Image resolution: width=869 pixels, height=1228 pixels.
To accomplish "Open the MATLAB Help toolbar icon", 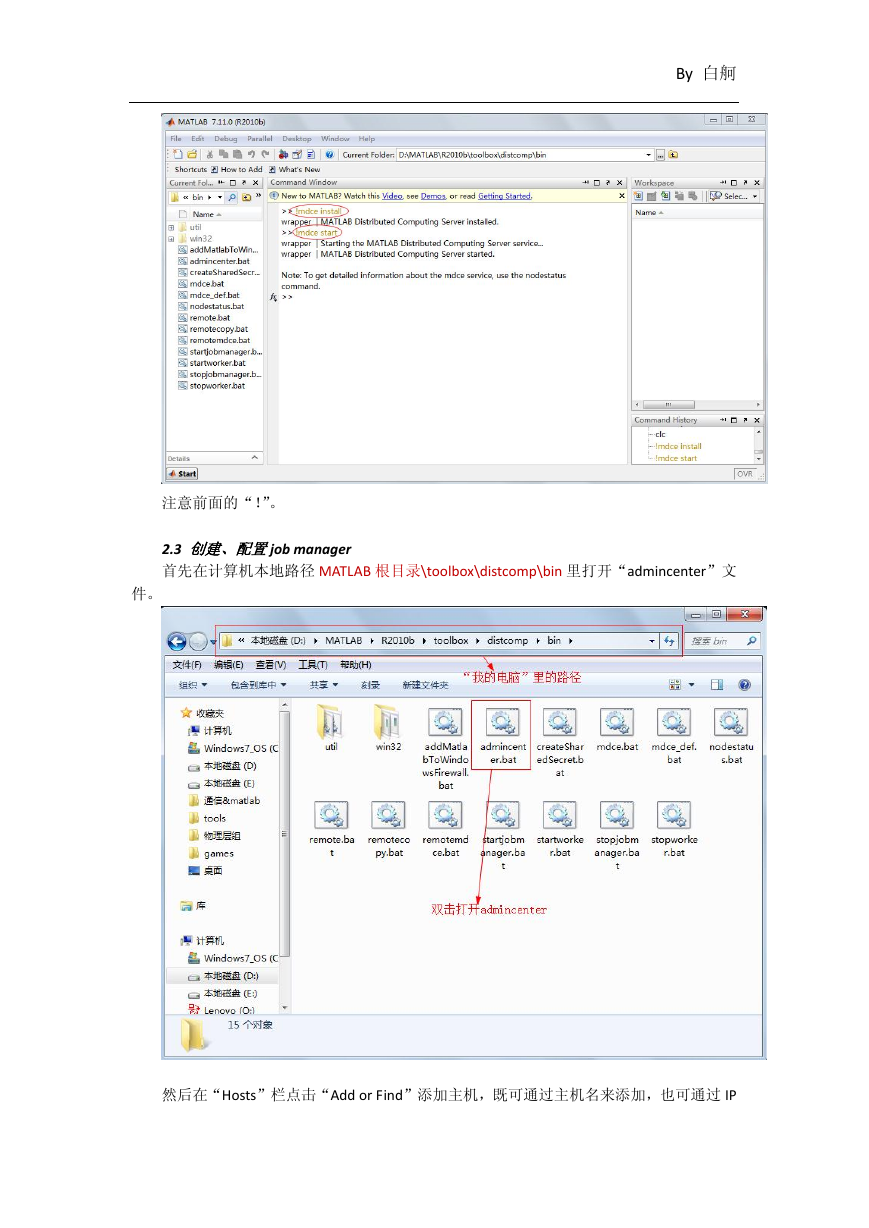I will point(329,155).
